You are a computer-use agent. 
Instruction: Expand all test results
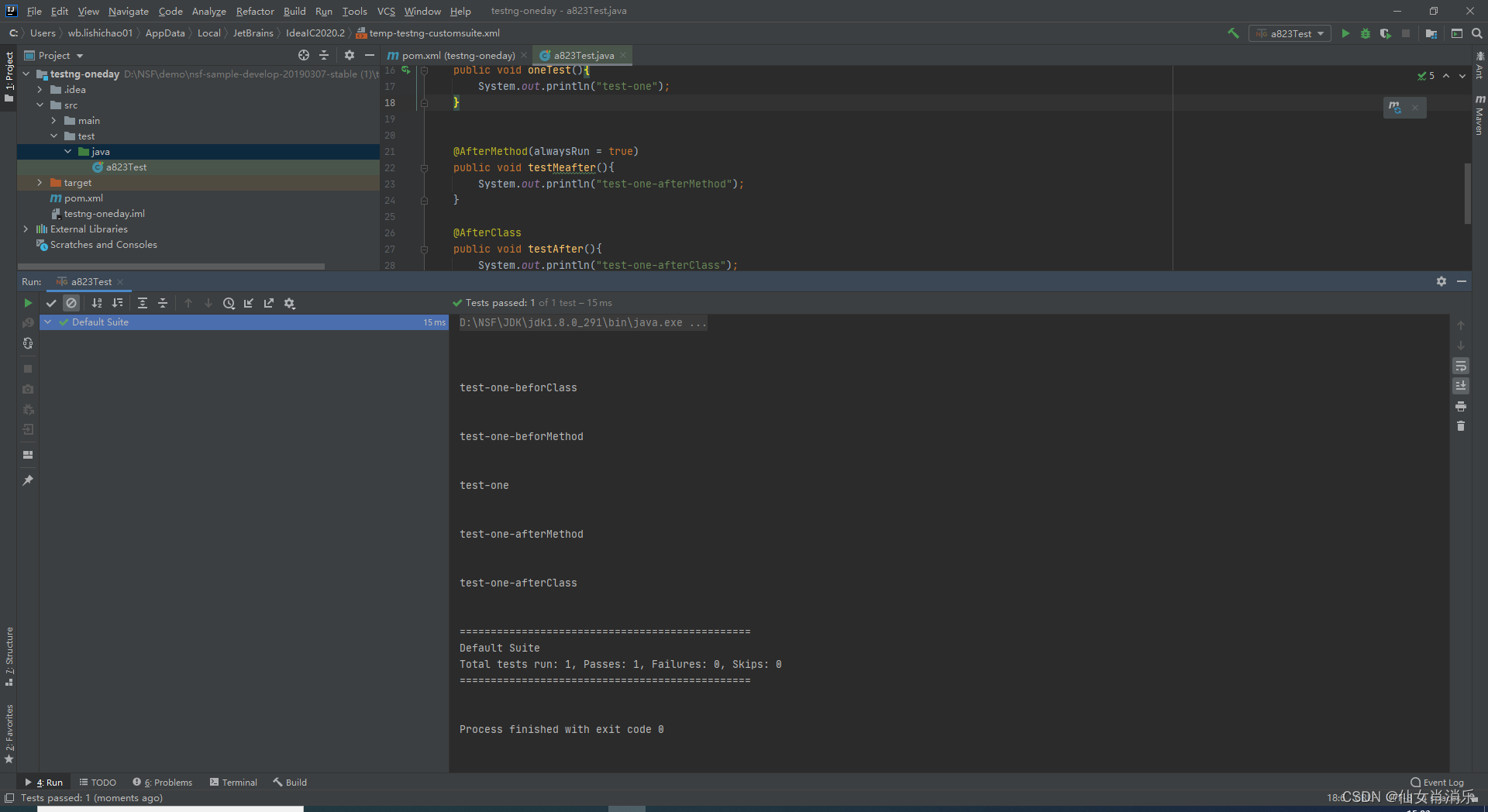[x=143, y=303]
